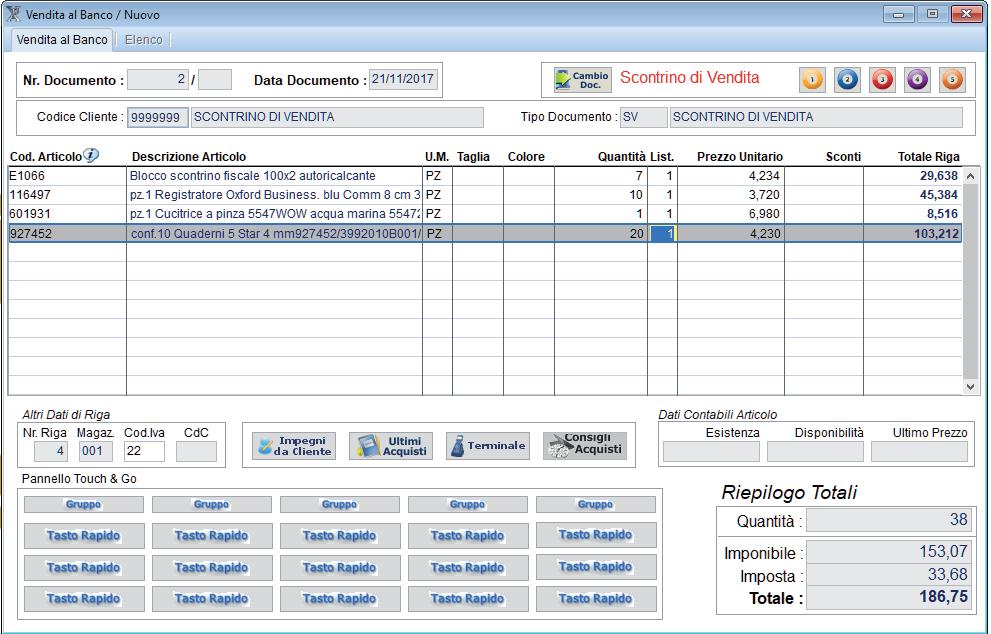Click the empty CdC field

[196, 451]
